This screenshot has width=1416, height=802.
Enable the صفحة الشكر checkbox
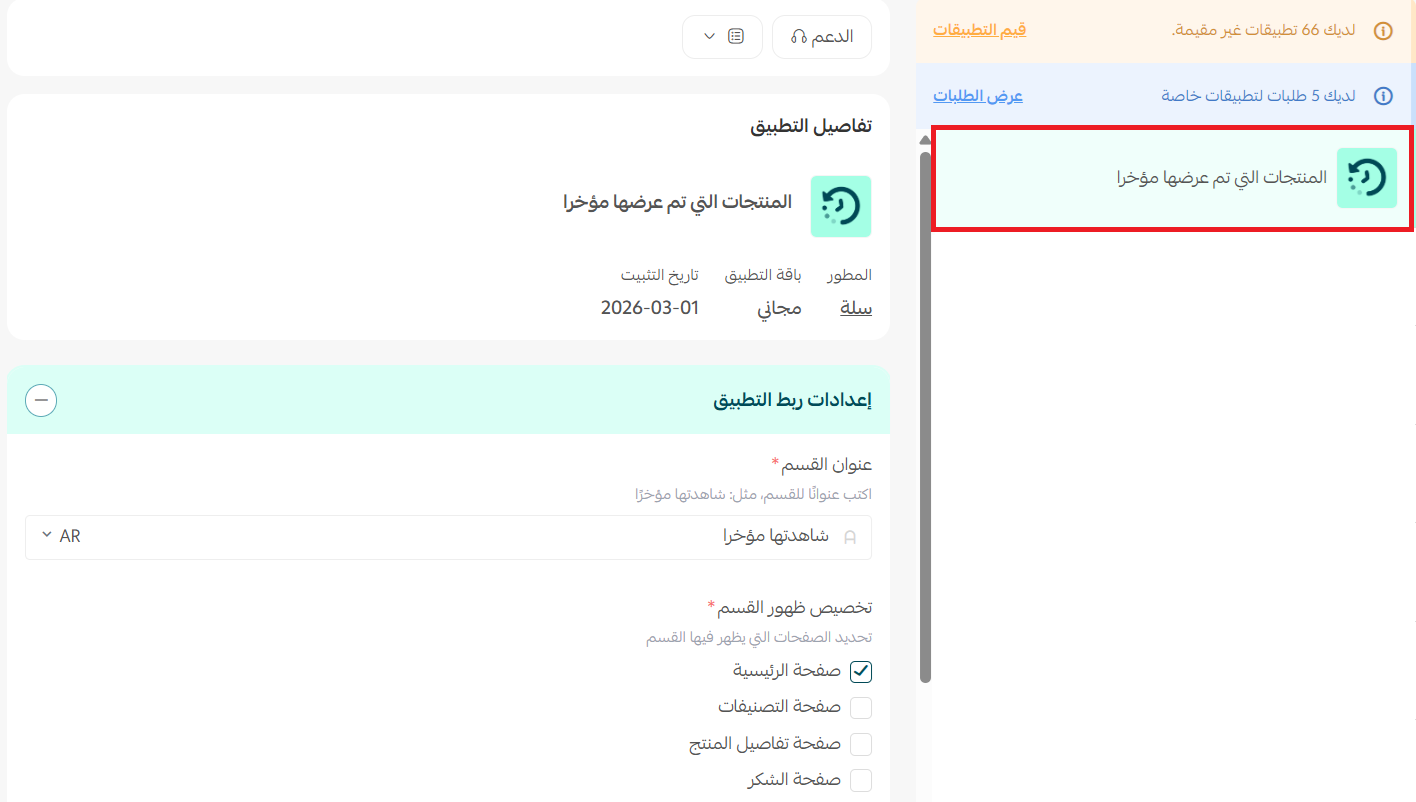tap(860, 779)
